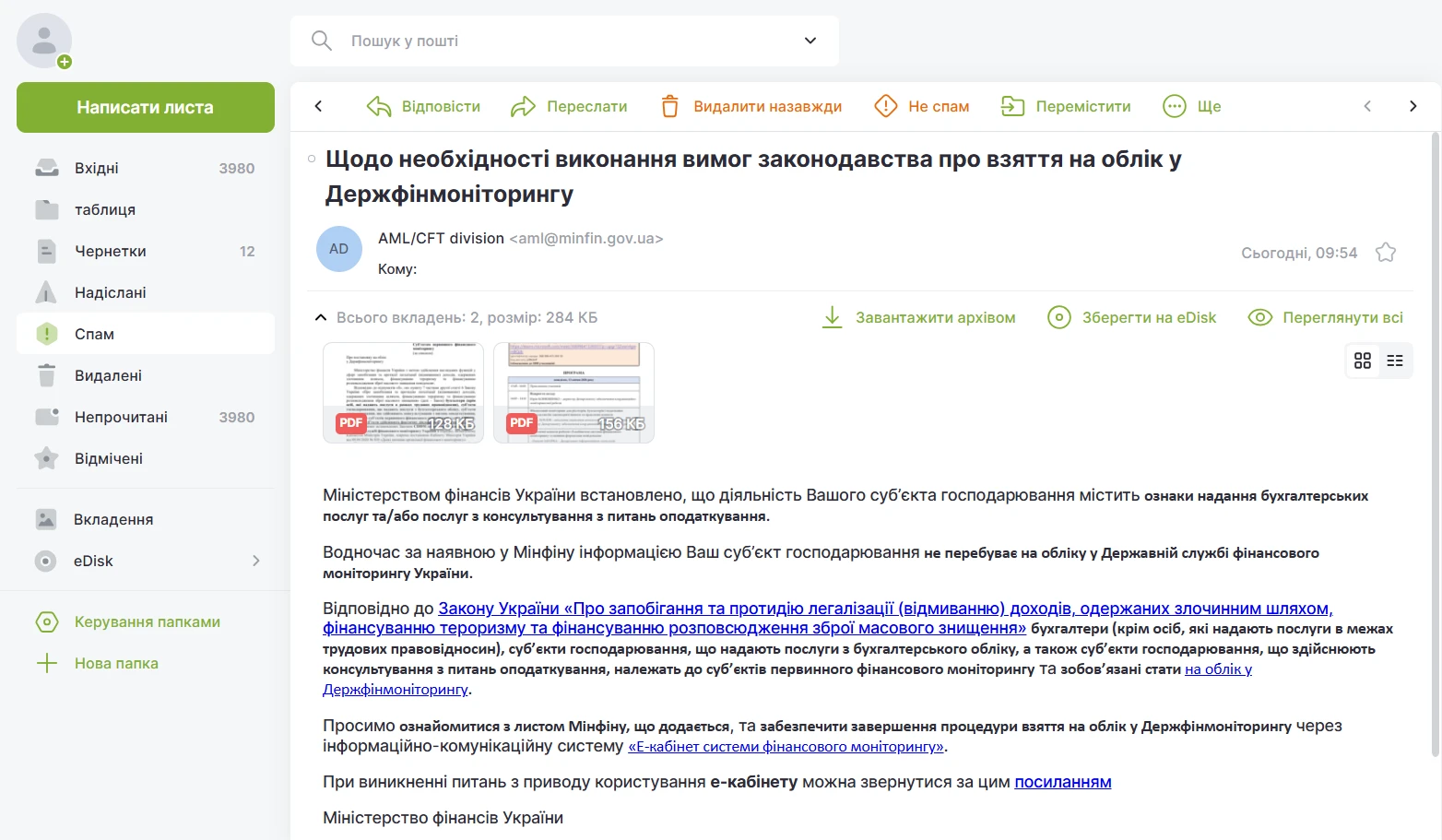1442x840 pixels.
Task: Click the Не спам warning icon
Action: pos(886,106)
